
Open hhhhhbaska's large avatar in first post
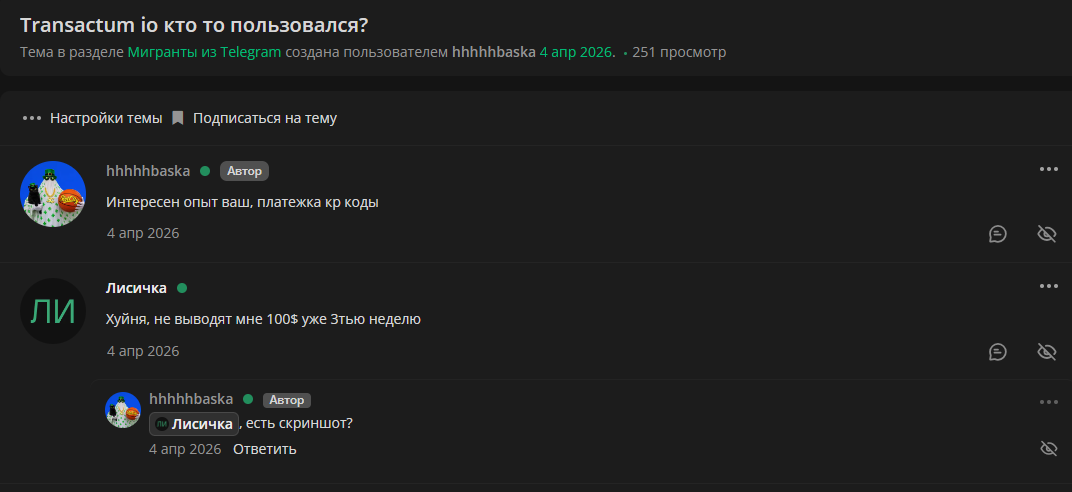tap(53, 194)
